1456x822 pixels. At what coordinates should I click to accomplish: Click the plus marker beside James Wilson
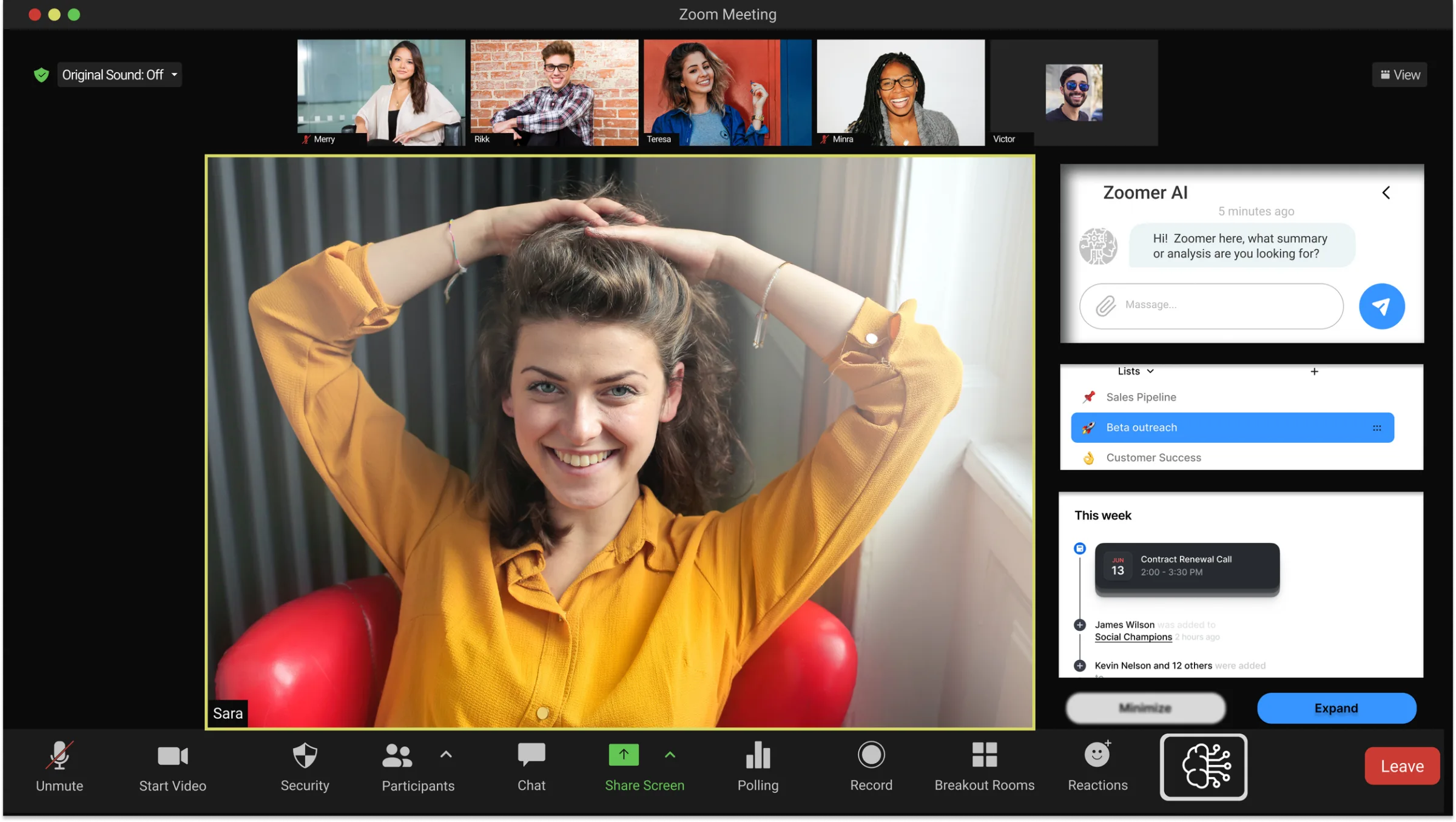[x=1079, y=624]
